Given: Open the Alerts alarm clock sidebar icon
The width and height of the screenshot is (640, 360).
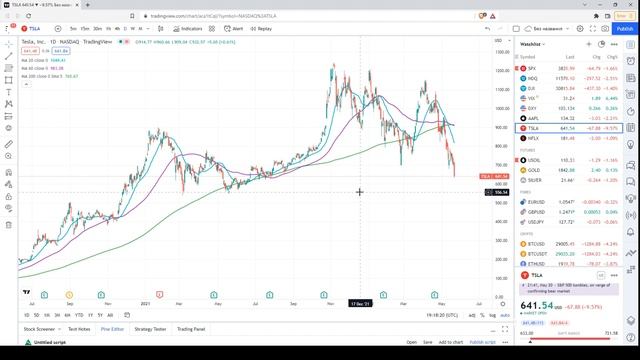Looking at the screenshot, I should [x=631, y=61].
